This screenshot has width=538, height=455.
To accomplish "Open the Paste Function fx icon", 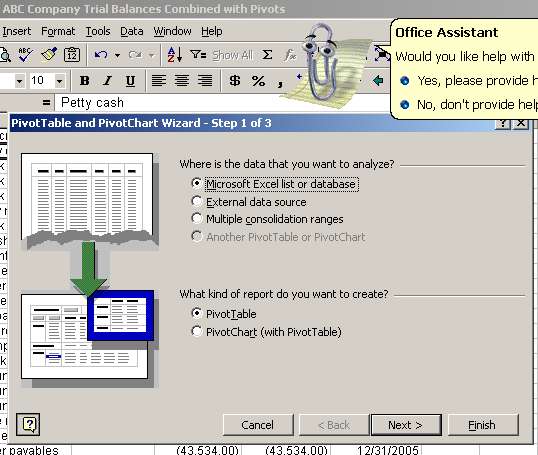I will pyautogui.click(x=290, y=55).
